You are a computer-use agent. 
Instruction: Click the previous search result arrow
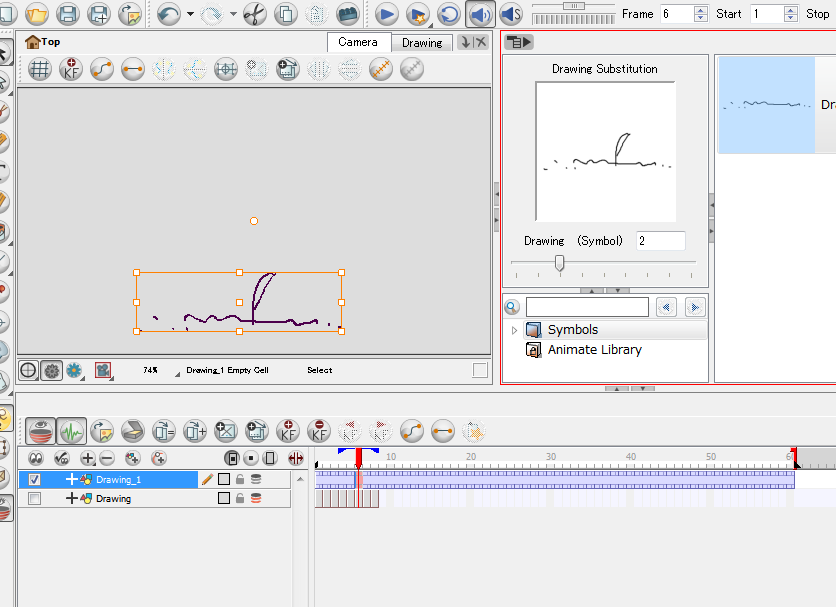click(x=666, y=307)
